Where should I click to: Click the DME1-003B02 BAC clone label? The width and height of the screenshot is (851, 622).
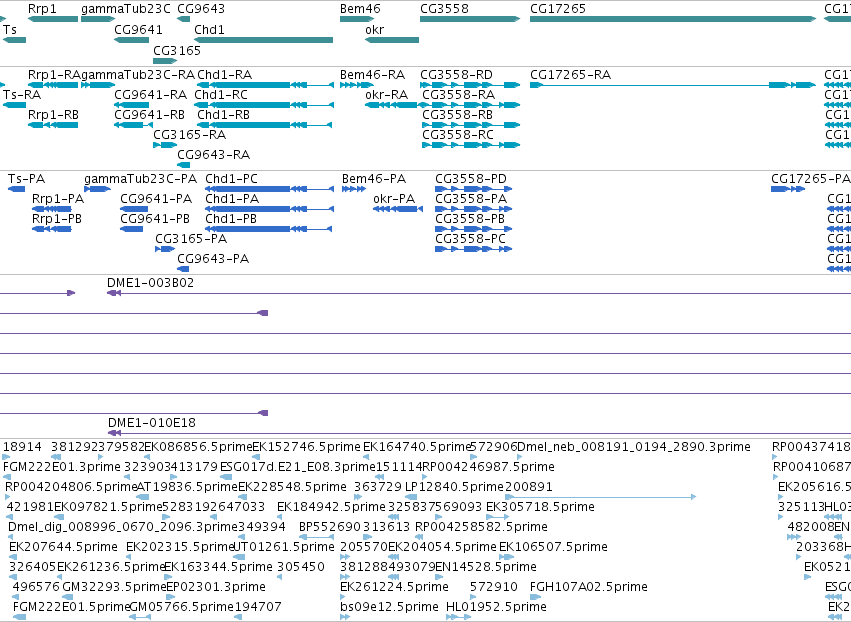coord(150,283)
